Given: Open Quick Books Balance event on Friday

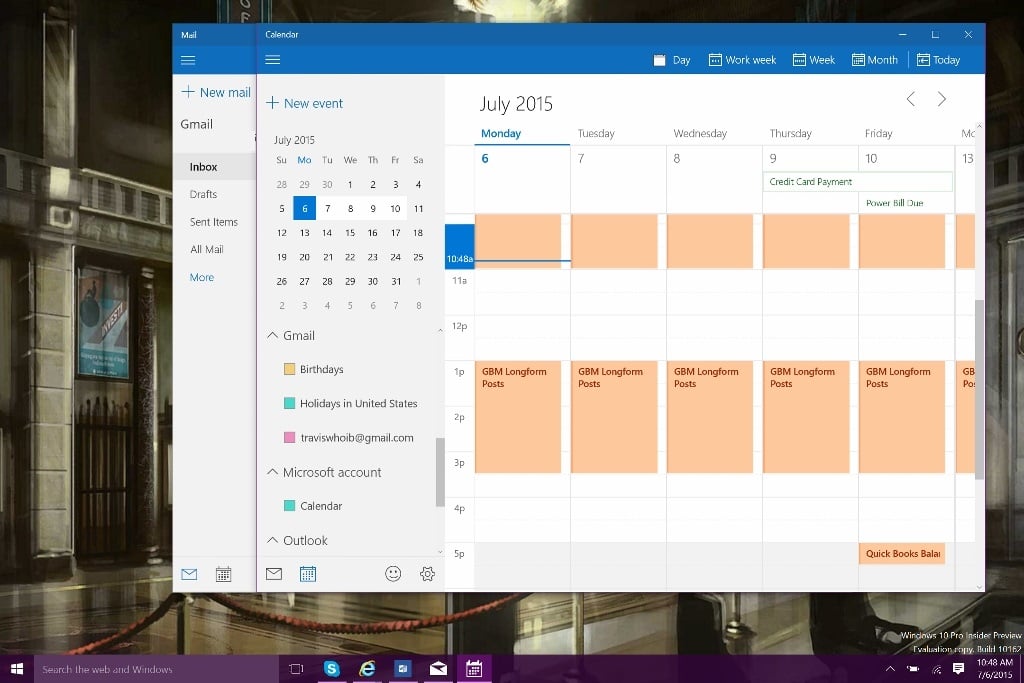Looking at the screenshot, I should (x=902, y=553).
